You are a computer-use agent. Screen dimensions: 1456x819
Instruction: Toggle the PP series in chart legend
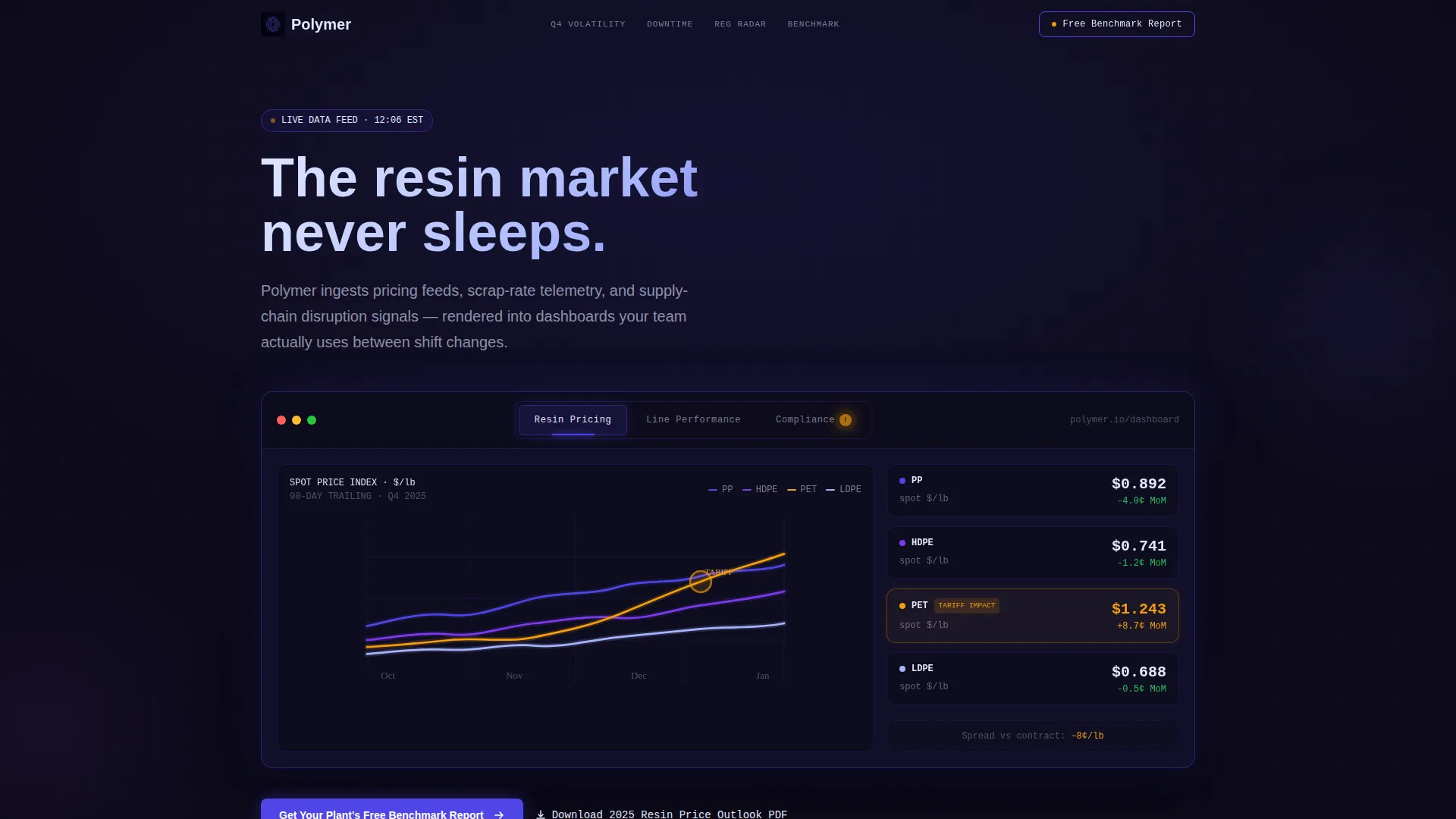click(x=720, y=490)
